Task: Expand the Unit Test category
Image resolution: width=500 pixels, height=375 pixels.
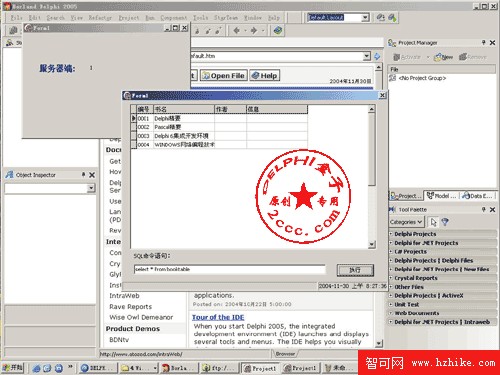Action: coord(391,304)
